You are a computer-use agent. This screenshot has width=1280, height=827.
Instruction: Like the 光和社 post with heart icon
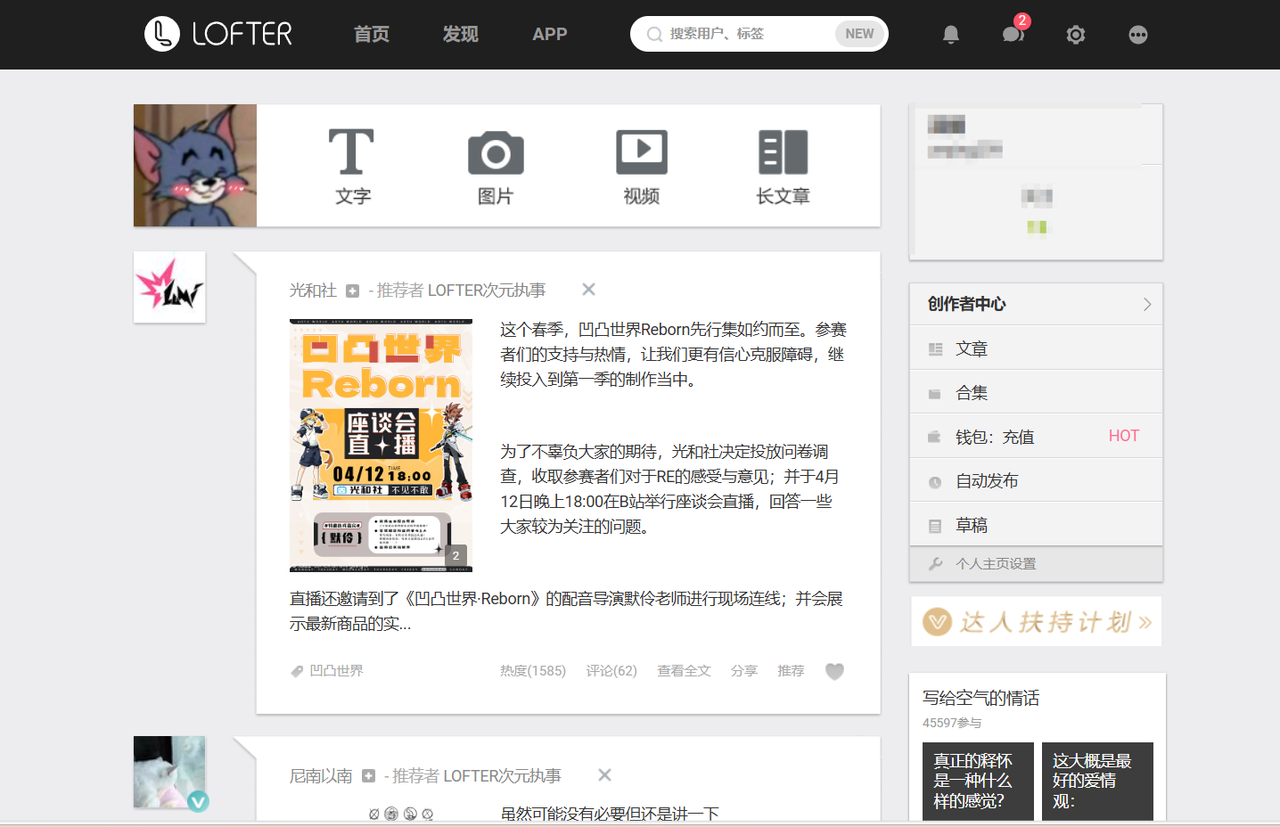834,672
